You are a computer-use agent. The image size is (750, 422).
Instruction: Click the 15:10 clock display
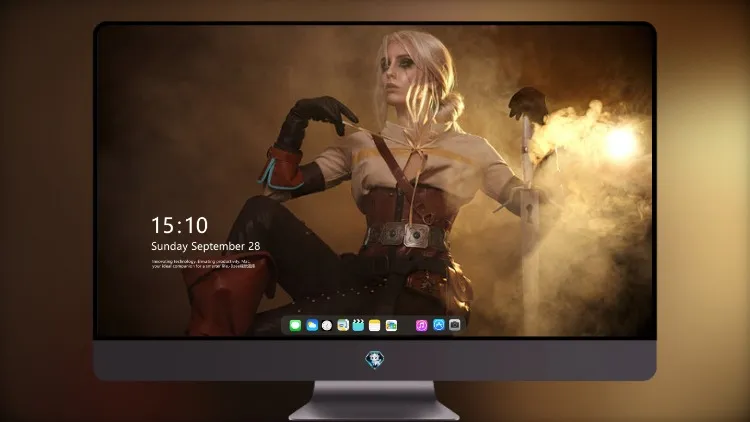179,225
